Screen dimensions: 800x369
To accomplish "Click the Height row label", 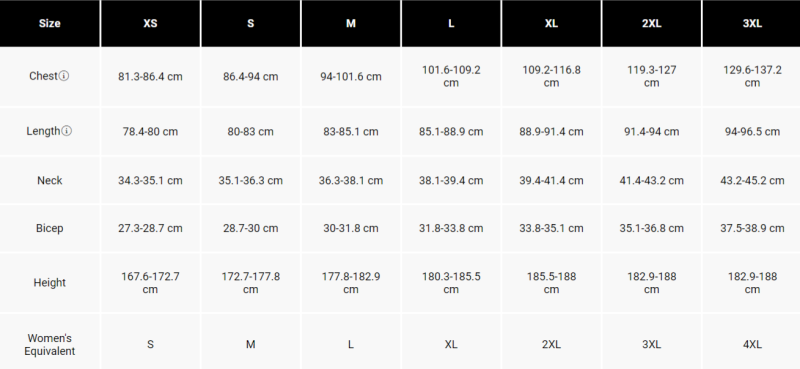I will pos(49,283).
